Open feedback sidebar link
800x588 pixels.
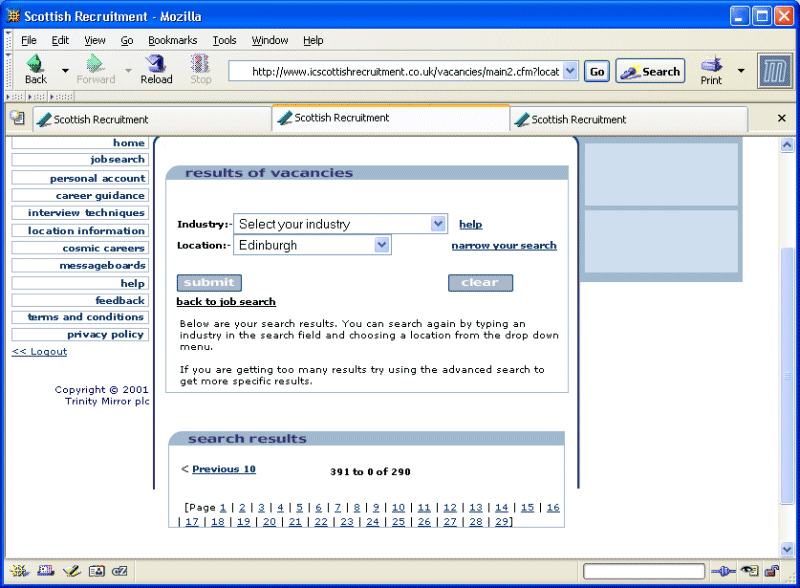(80, 301)
